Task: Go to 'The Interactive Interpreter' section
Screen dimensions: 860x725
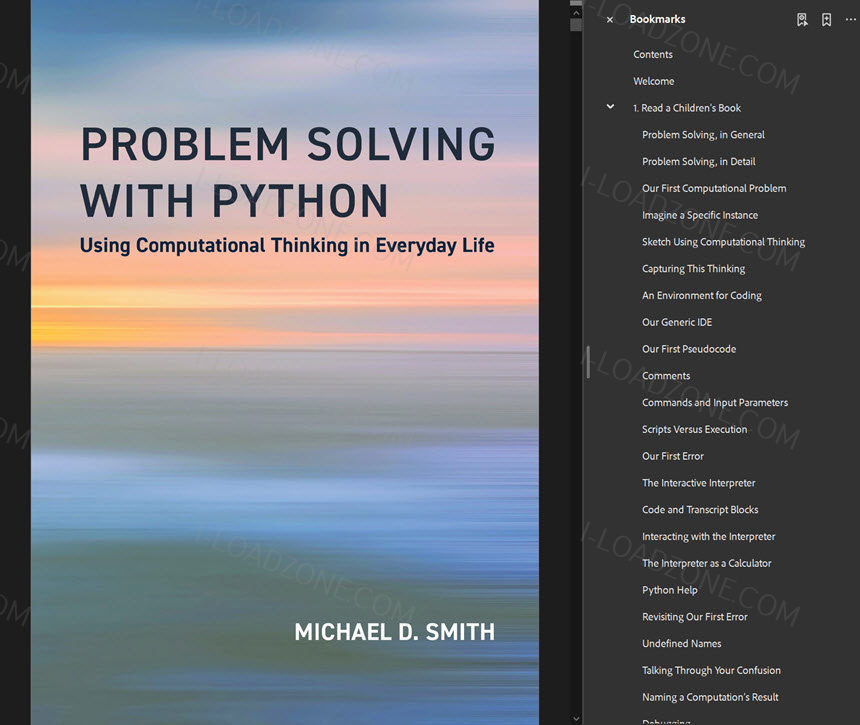Action: tap(698, 483)
